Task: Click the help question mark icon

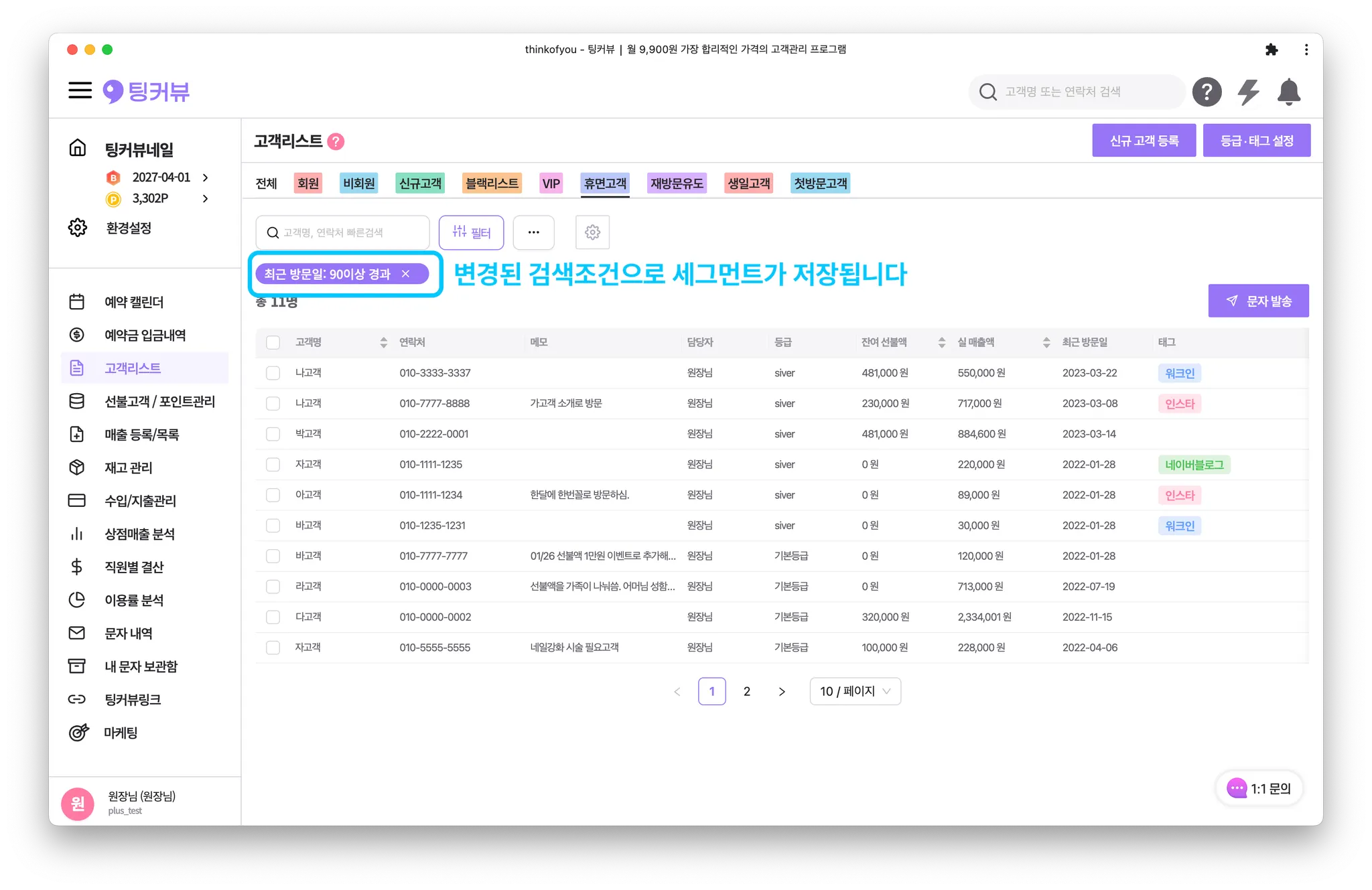Action: 1207,92
